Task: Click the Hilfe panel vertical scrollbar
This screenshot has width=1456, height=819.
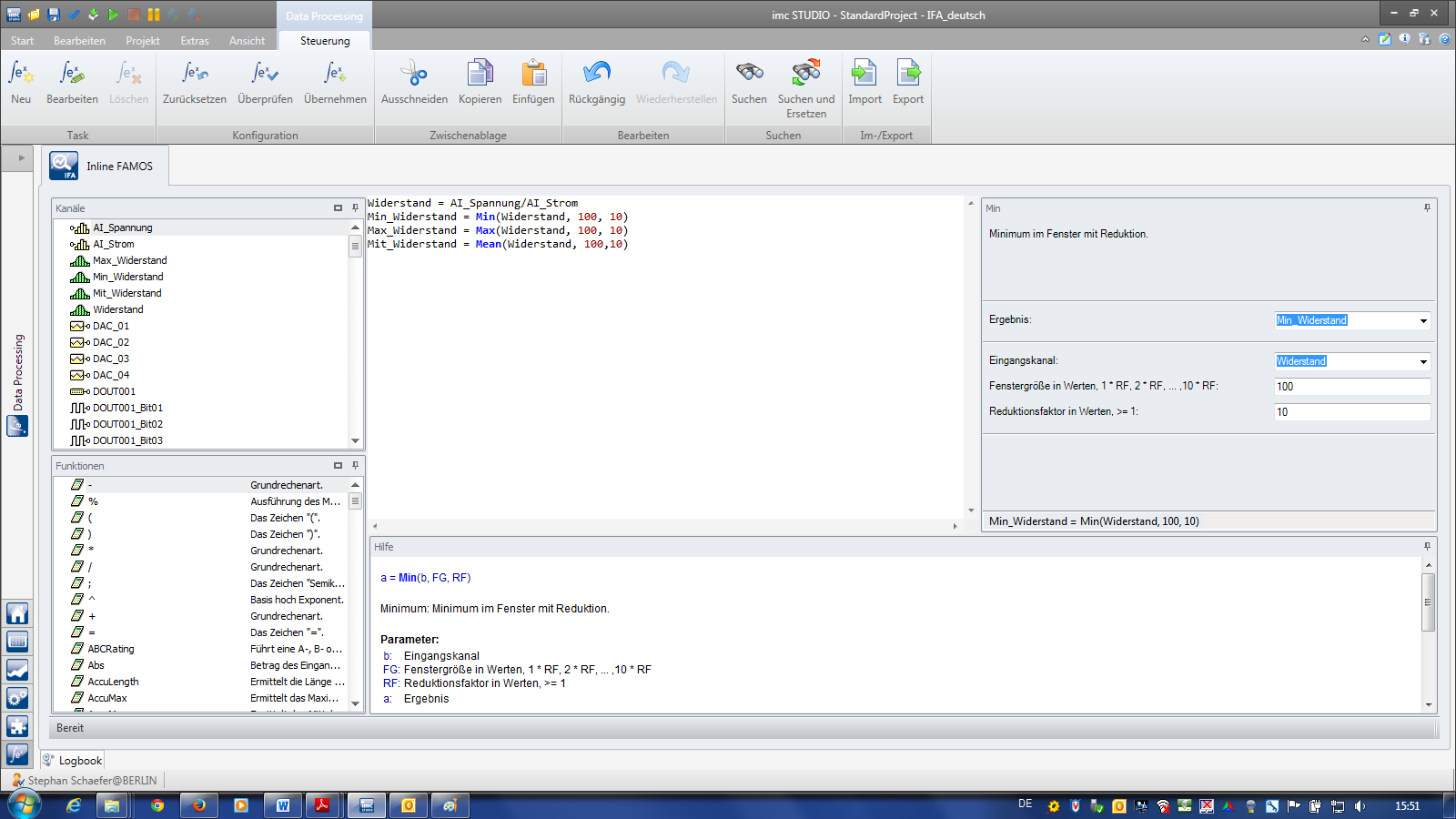Action: [x=1428, y=602]
